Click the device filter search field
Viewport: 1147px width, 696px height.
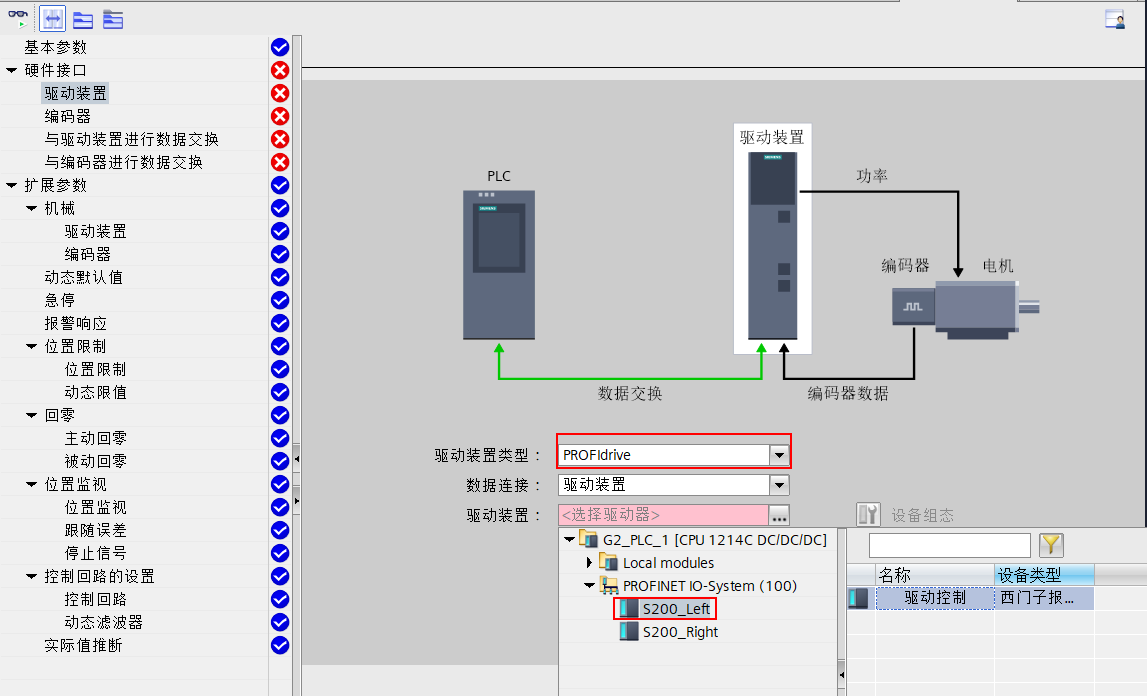click(950, 545)
